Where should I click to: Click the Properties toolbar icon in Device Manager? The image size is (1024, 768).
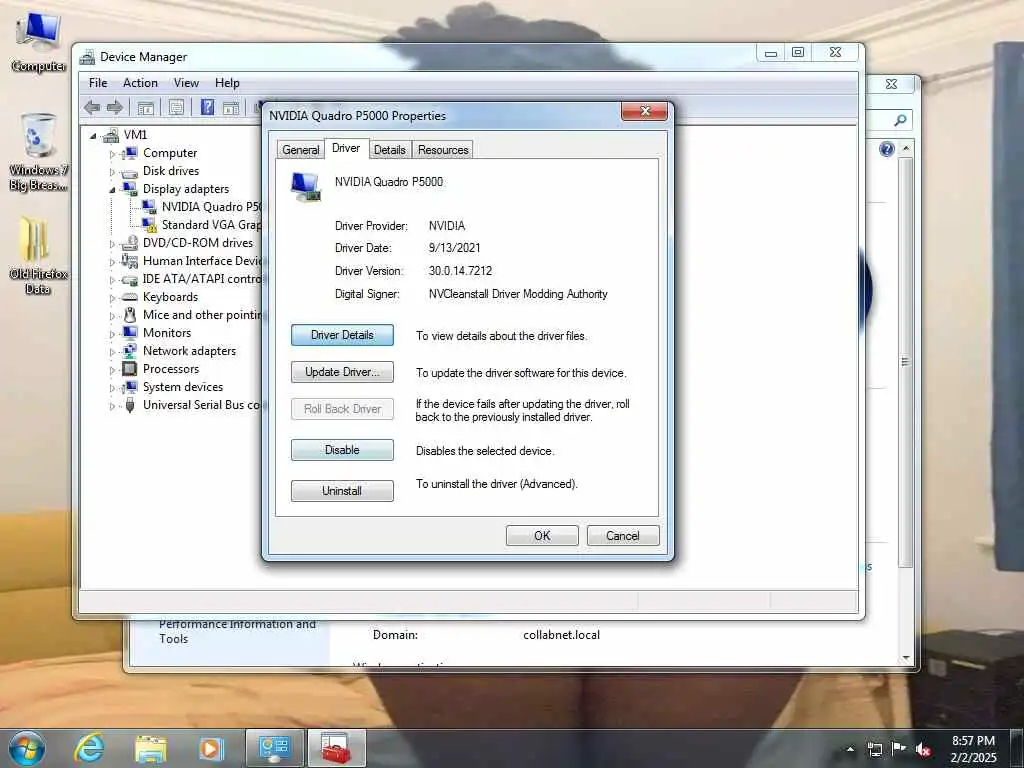[176, 108]
